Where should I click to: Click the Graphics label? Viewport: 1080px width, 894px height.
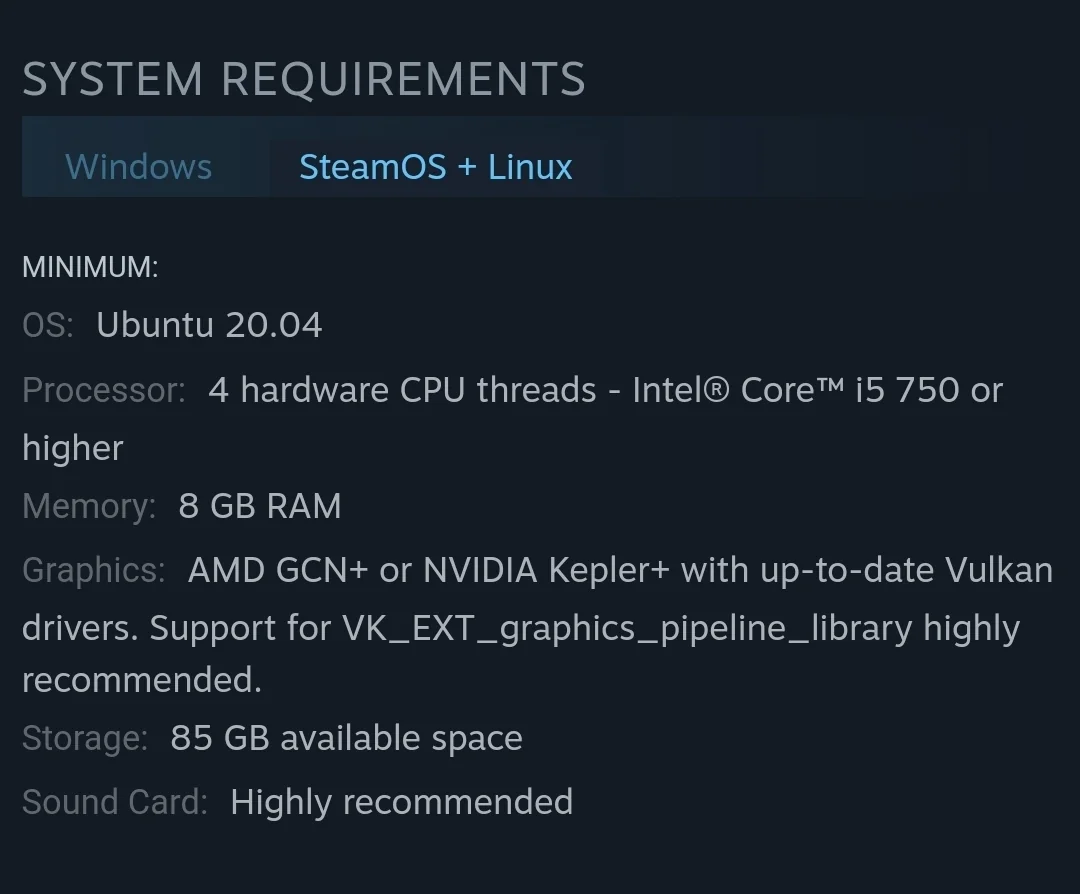coord(92,570)
